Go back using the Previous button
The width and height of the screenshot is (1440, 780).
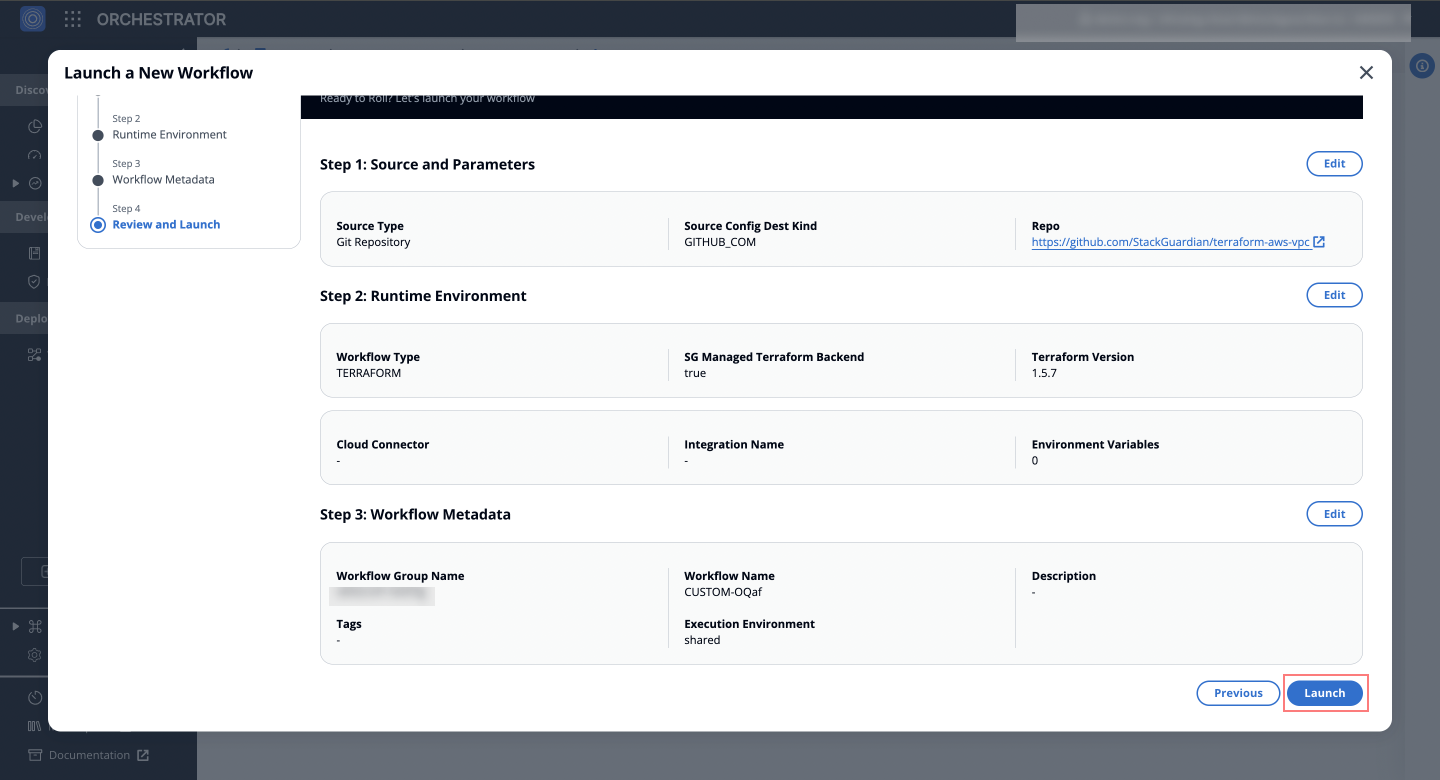[x=1238, y=693]
